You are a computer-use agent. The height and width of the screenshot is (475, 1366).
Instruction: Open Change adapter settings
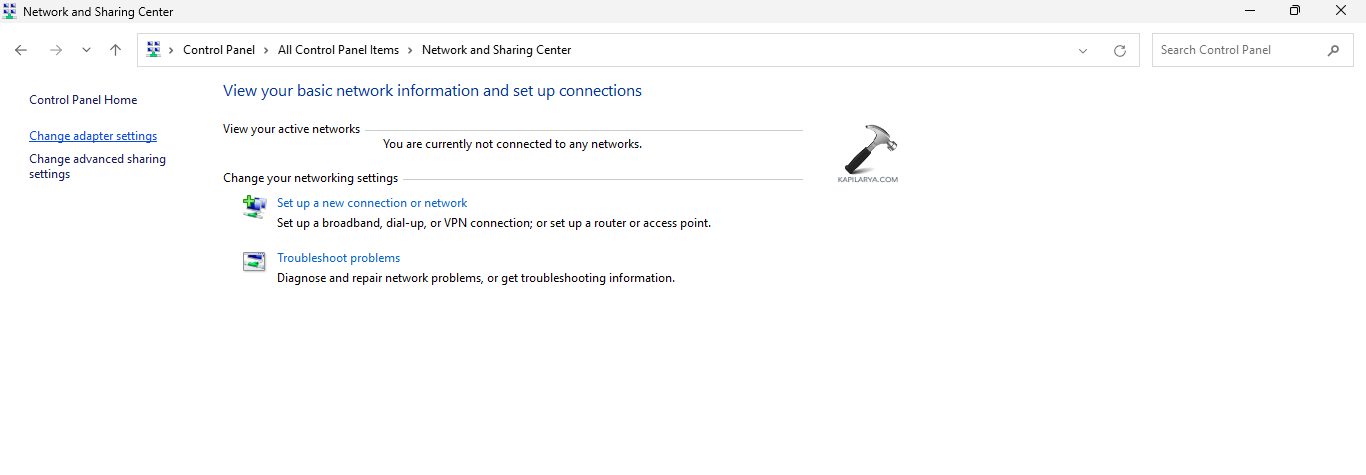(93, 136)
